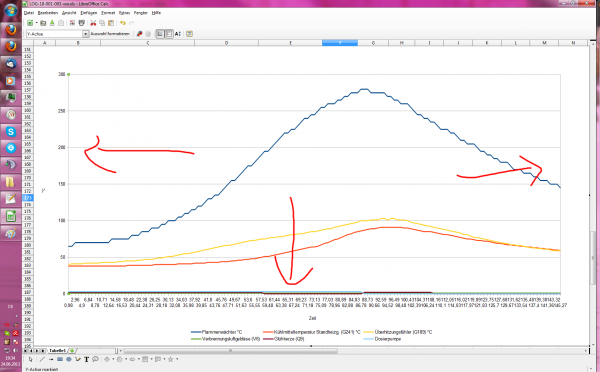600x372 pixels.
Task: Click the highlighted column F header
Action: [340, 43]
